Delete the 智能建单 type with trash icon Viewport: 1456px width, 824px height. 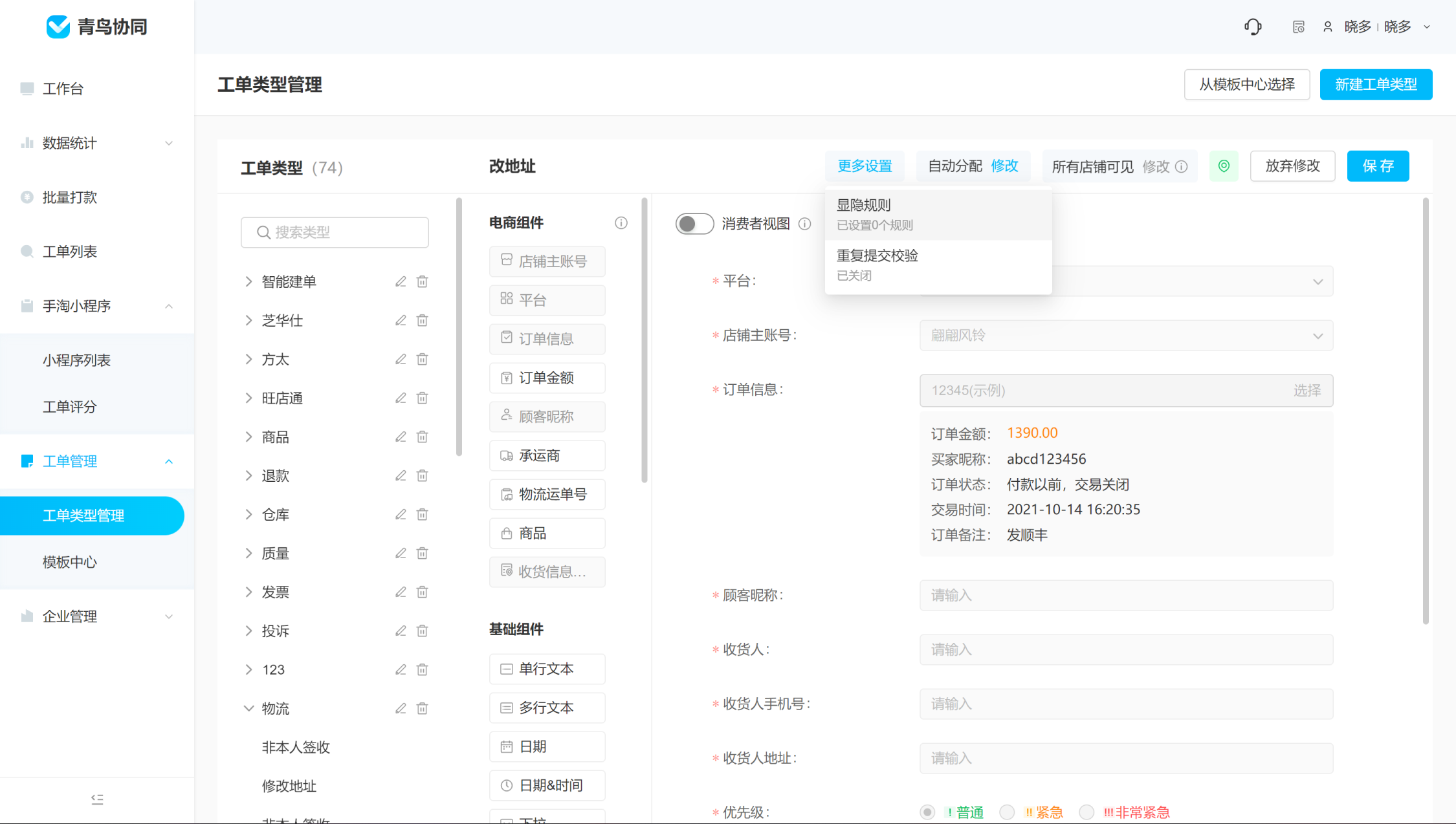422,281
